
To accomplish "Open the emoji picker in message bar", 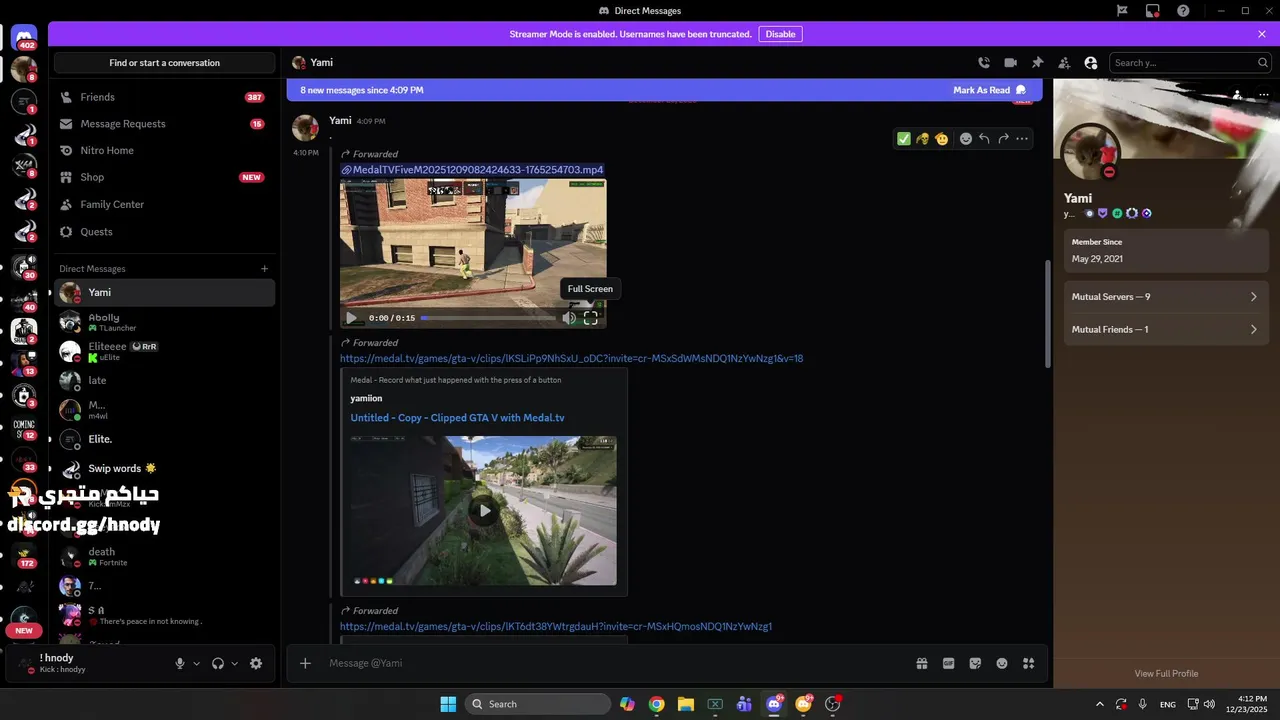I will (1002, 663).
